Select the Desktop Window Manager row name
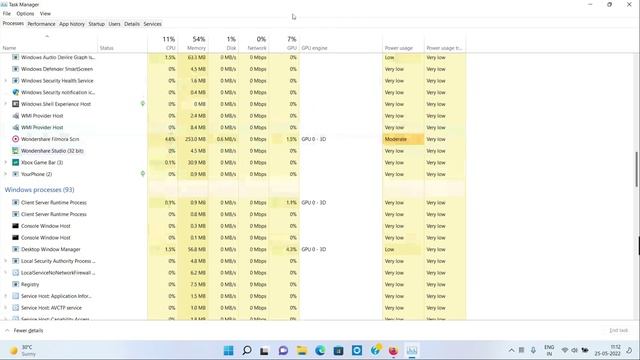640x360 pixels. [51, 249]
